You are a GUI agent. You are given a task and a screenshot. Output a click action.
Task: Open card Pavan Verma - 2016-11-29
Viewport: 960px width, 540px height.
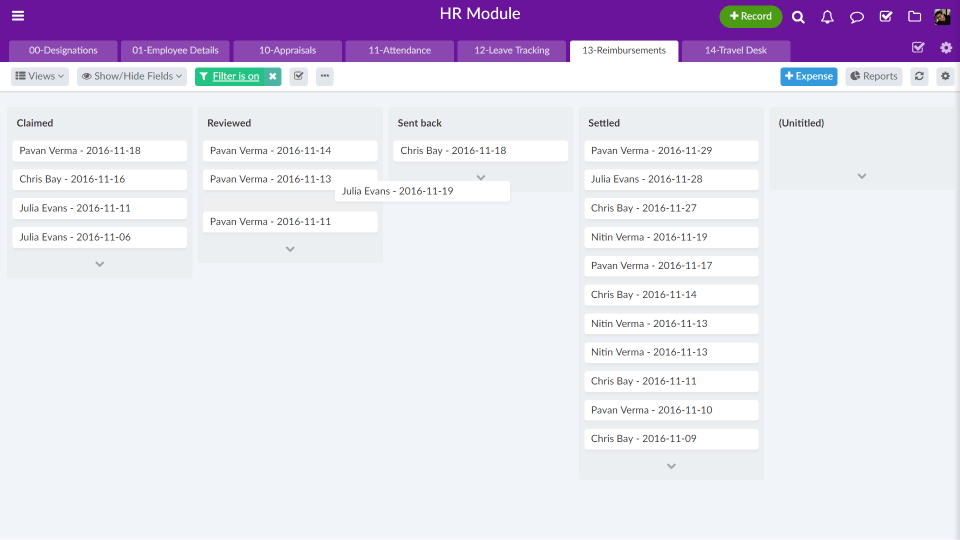coord(671,151)
